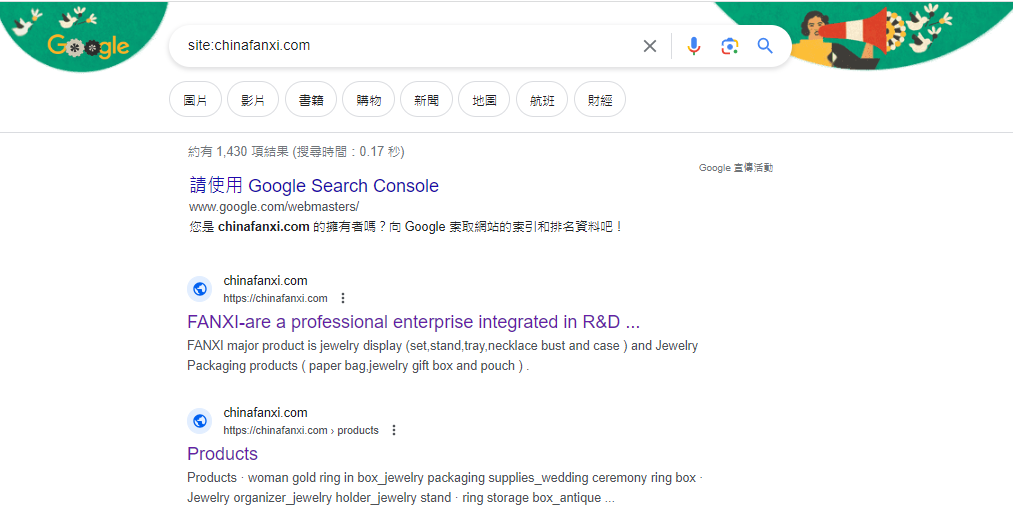Switch to the 圖片 filter tab
1013x522 pixels.
[195, 99]
